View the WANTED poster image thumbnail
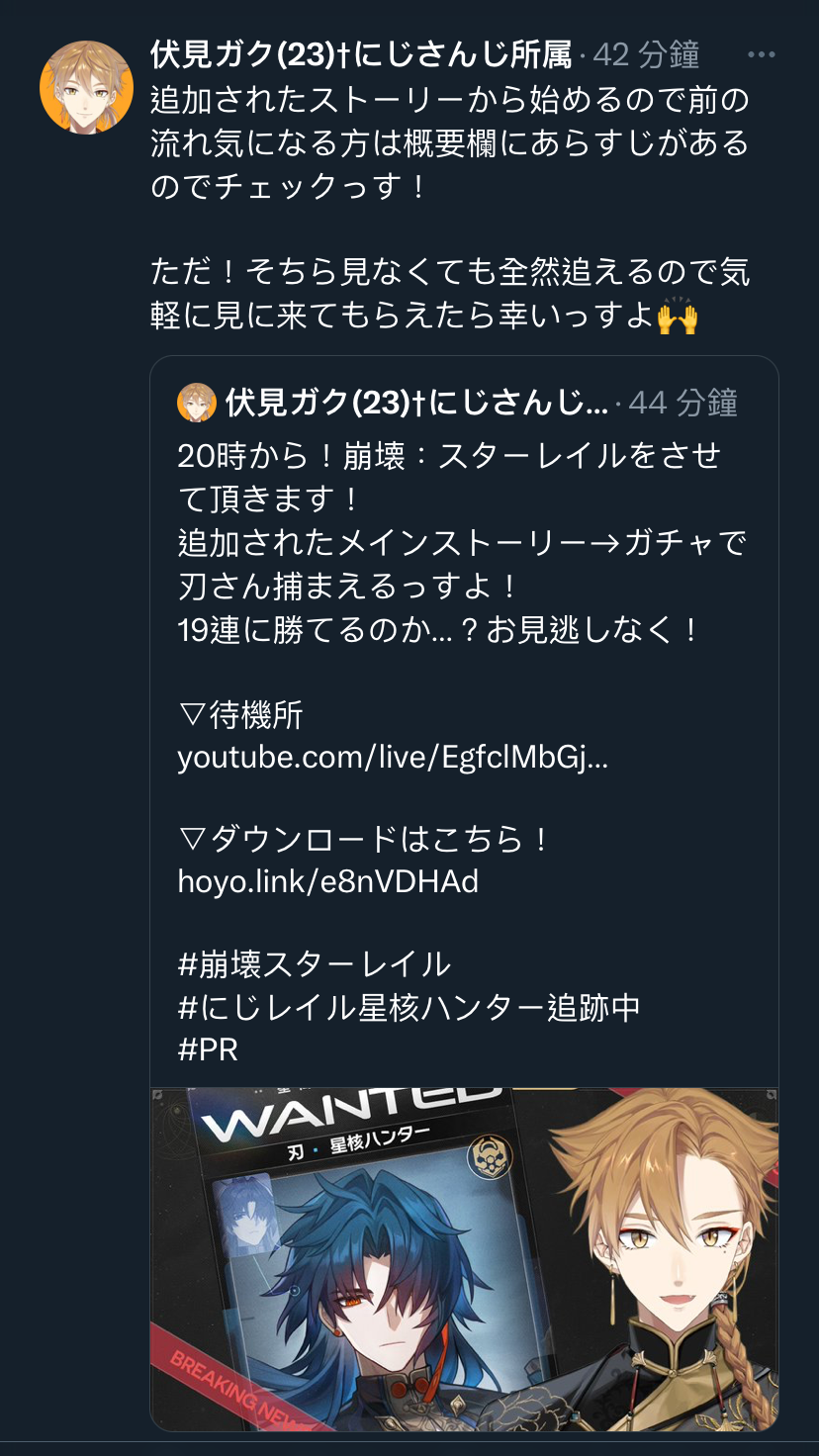Viewport: 819px width, 1456px height. (x=464, y=1259)
